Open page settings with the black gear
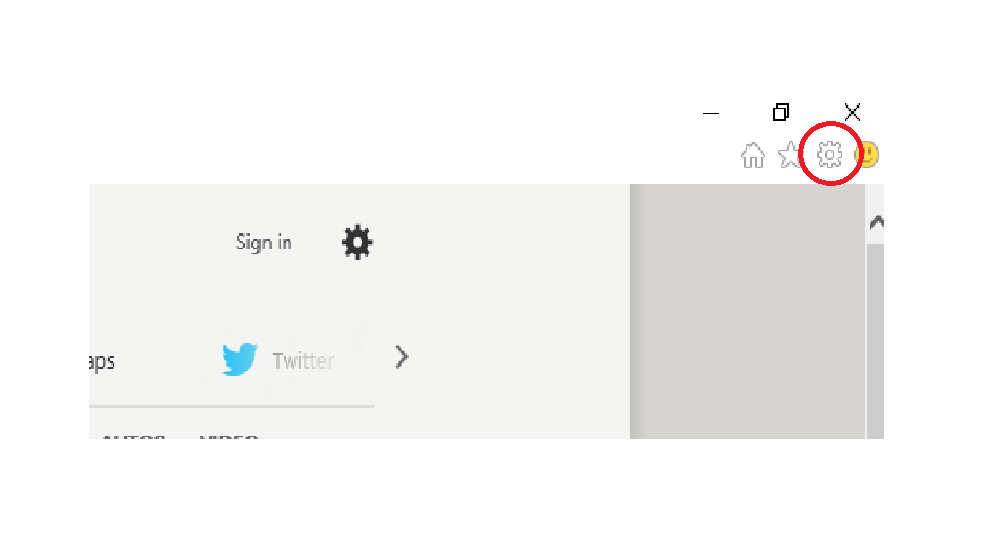Screen dimensions: 1000x550 pyautogui.click(x=357, y=242)
